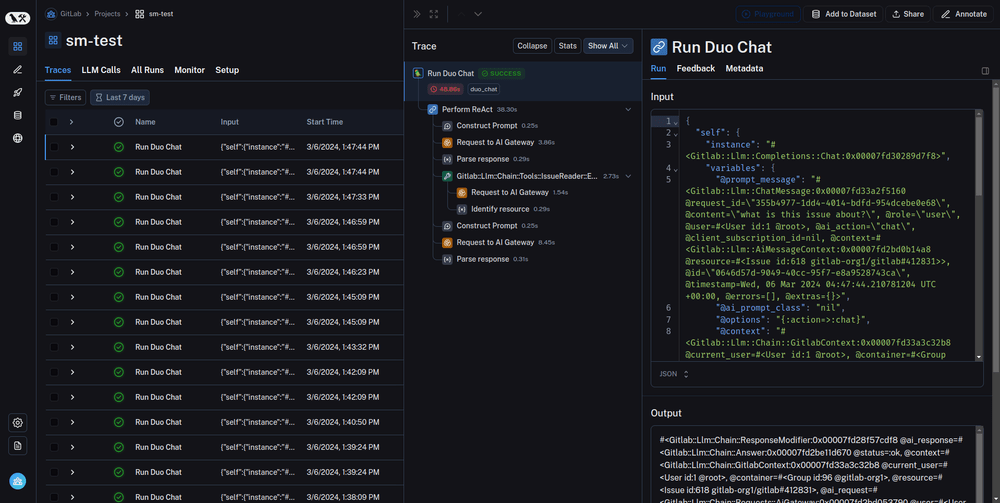The image size is (1000, 503).
Task: Open the documentation page icon in the sidebar
Action: [18, 446]
